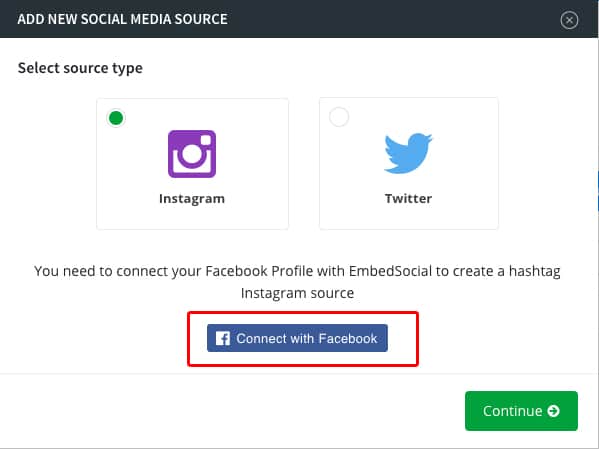Click the 'Select source type' heading
This screenshot has height=449, width=599.
point(80,68)
